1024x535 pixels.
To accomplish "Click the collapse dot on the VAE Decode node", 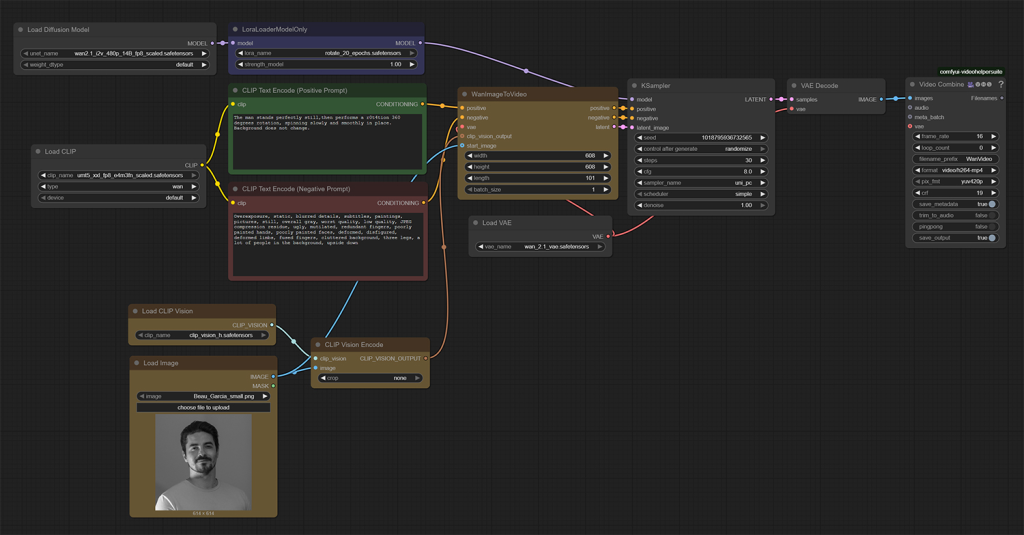I will tap(794, 86).
